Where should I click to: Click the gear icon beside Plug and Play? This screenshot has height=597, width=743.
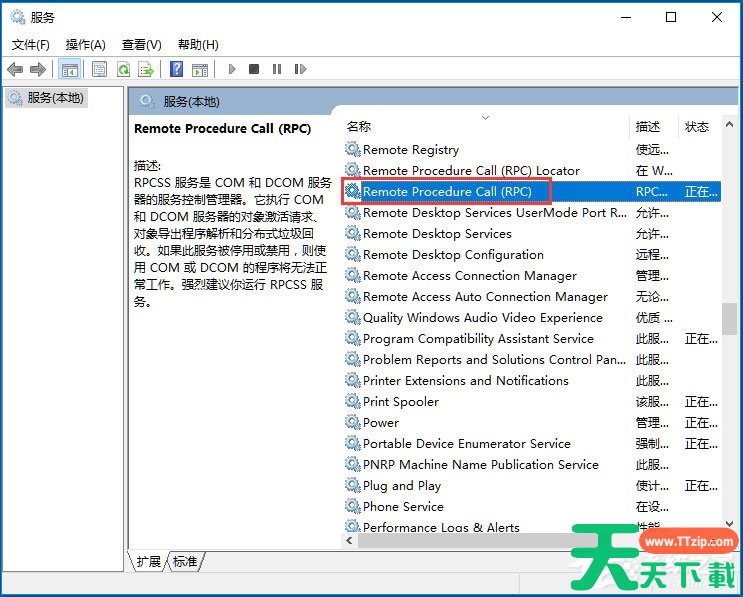click(353, 485)
